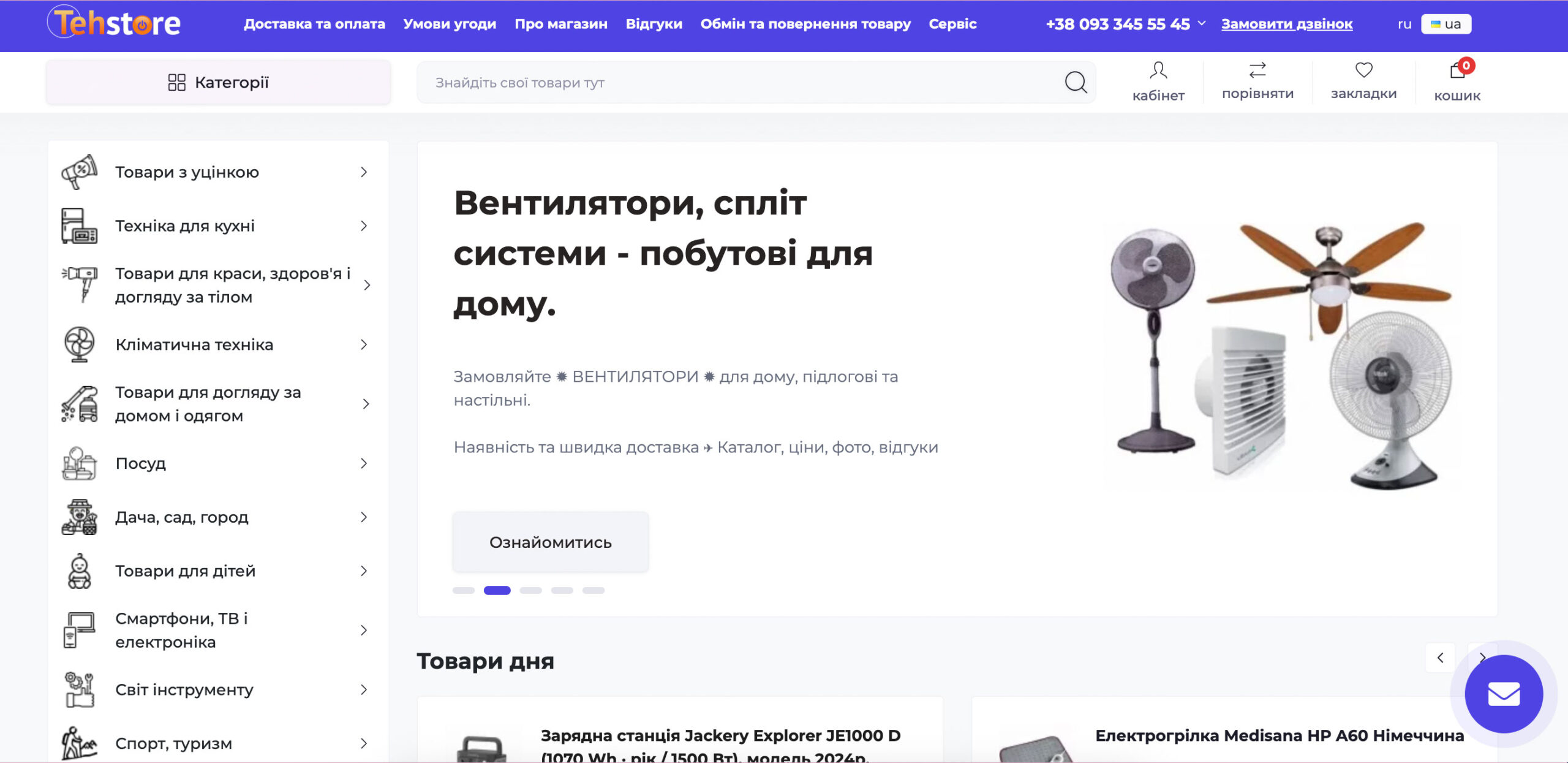Image resolution: width=1568 pixels, height=763 pixels.
Task: Expand the Техніка для кухні submenu chevron
Action: pyautogui.click(x=364, y=226)
